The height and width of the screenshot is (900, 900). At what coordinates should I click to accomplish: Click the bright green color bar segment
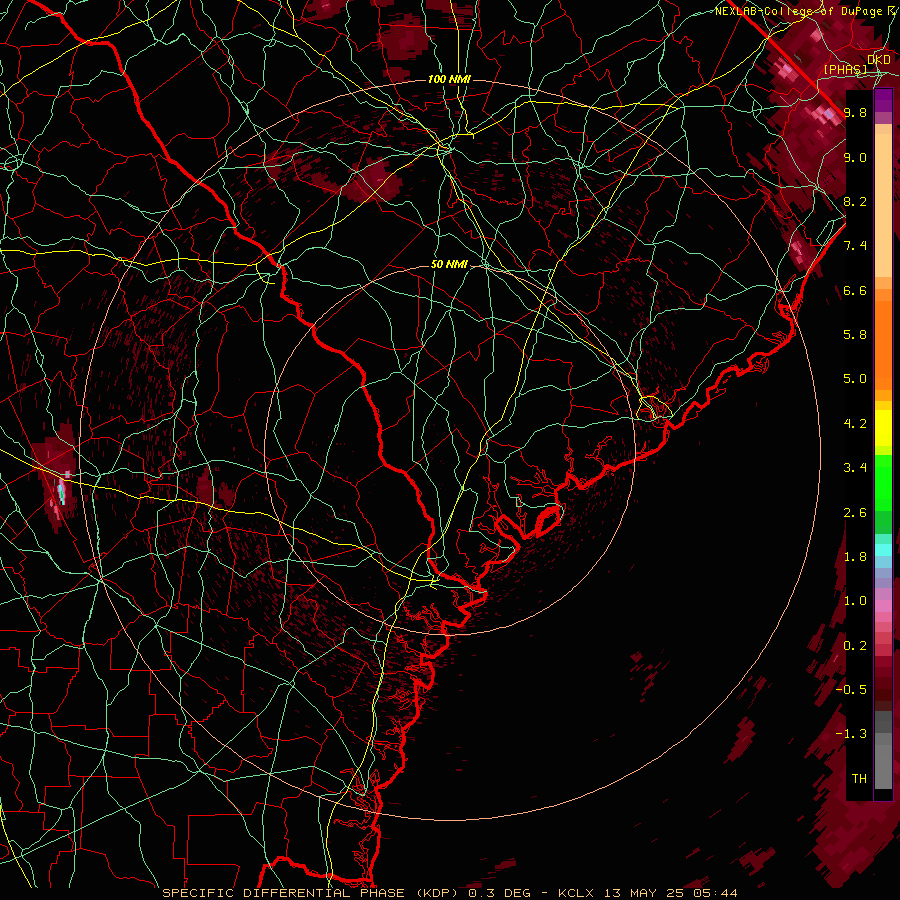(x=883, y=482)
